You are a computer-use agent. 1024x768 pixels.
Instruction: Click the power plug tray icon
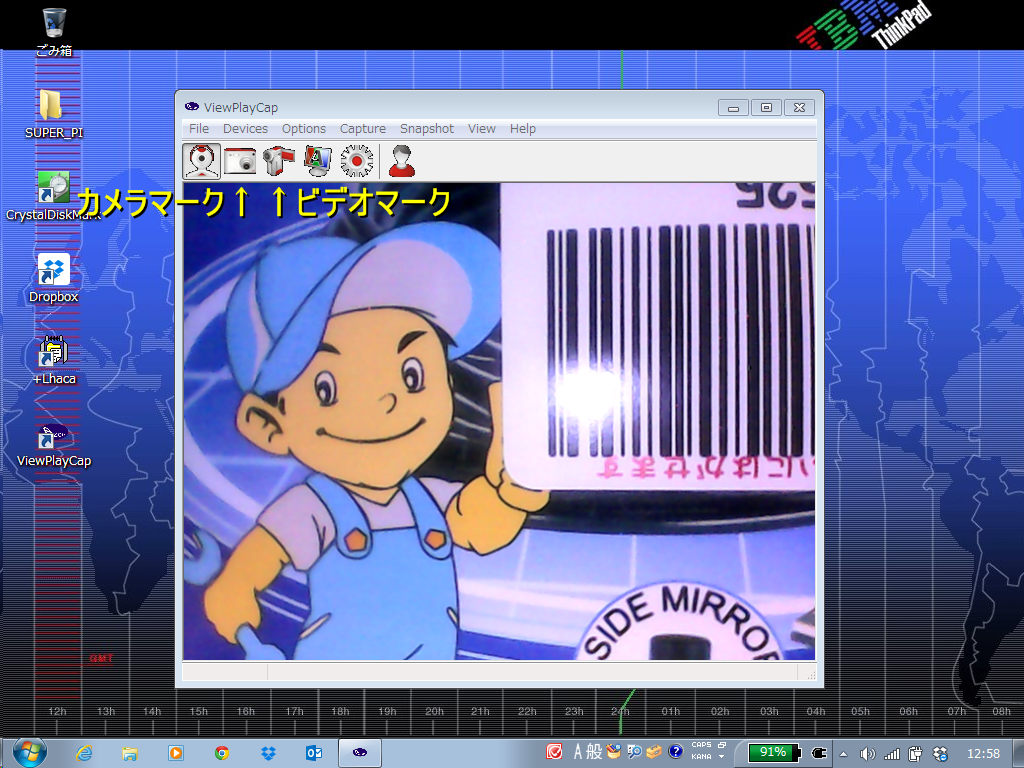916,754
